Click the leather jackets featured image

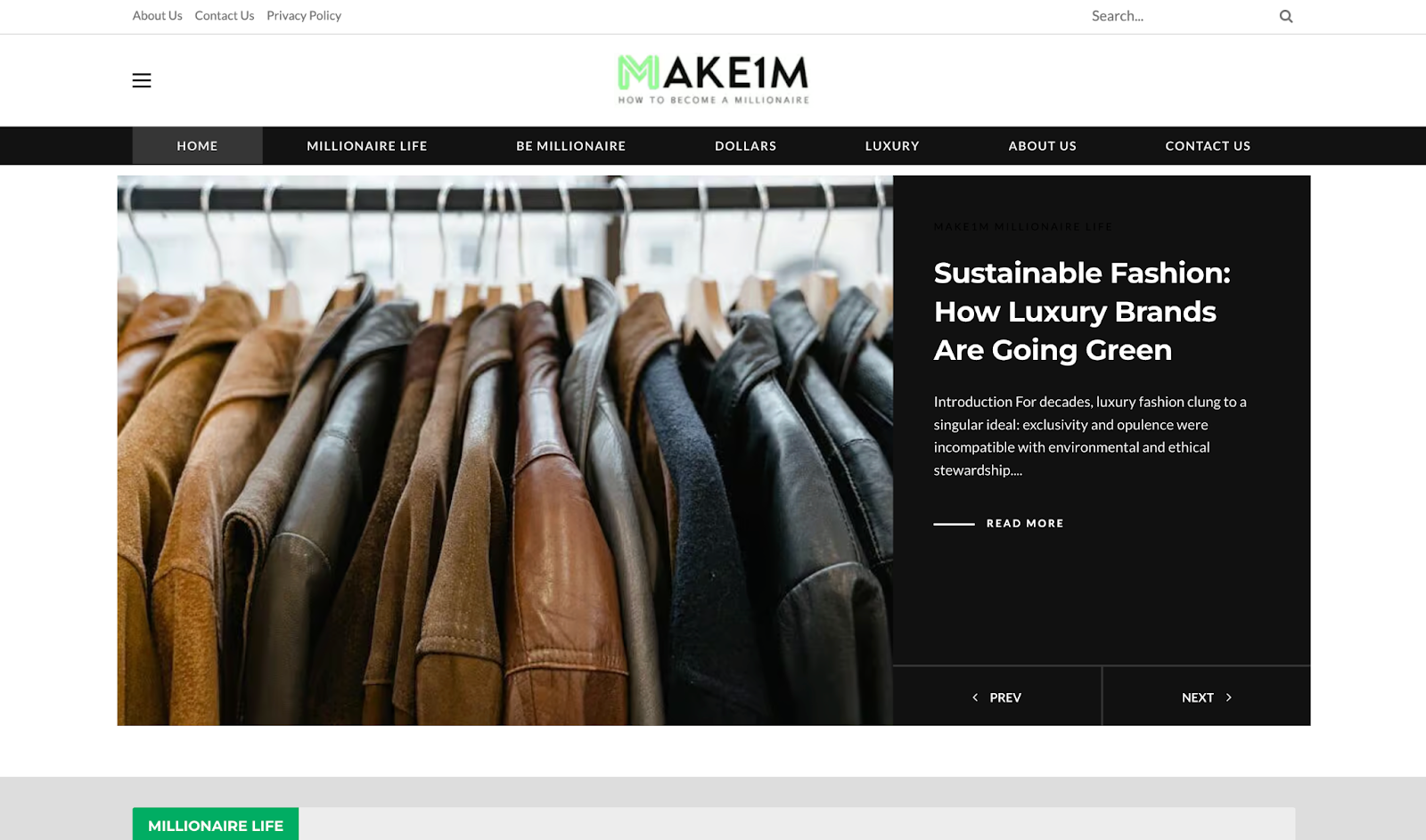(x=505, y=450)
